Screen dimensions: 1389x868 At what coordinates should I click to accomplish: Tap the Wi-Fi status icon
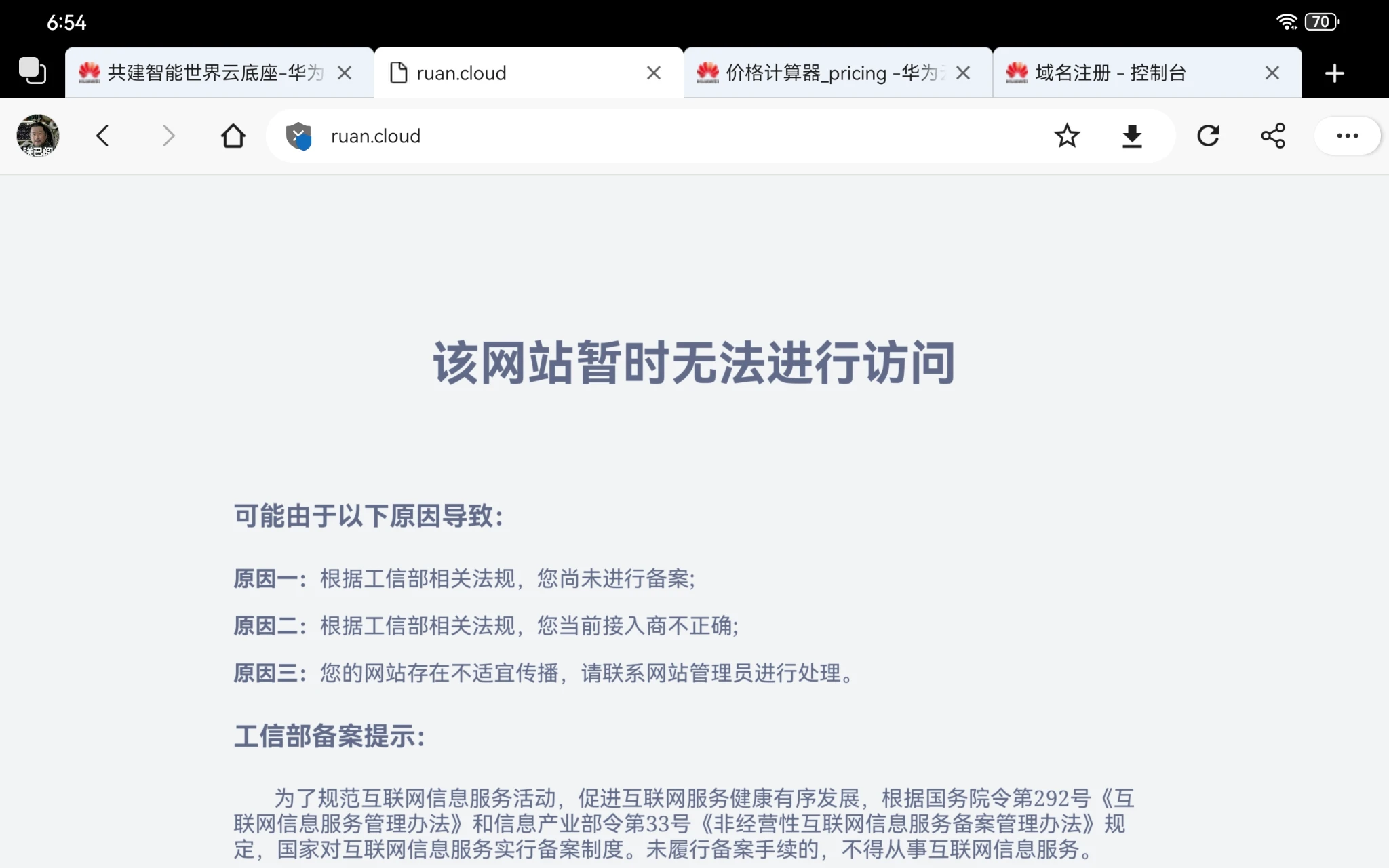[1286, 22]
